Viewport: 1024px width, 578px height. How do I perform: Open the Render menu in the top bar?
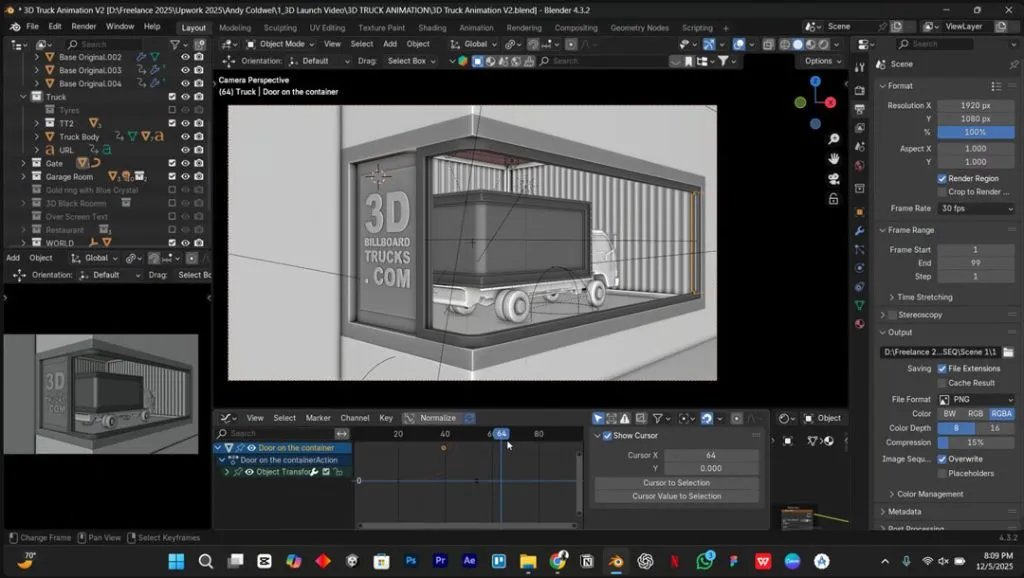tap(86, 27)
